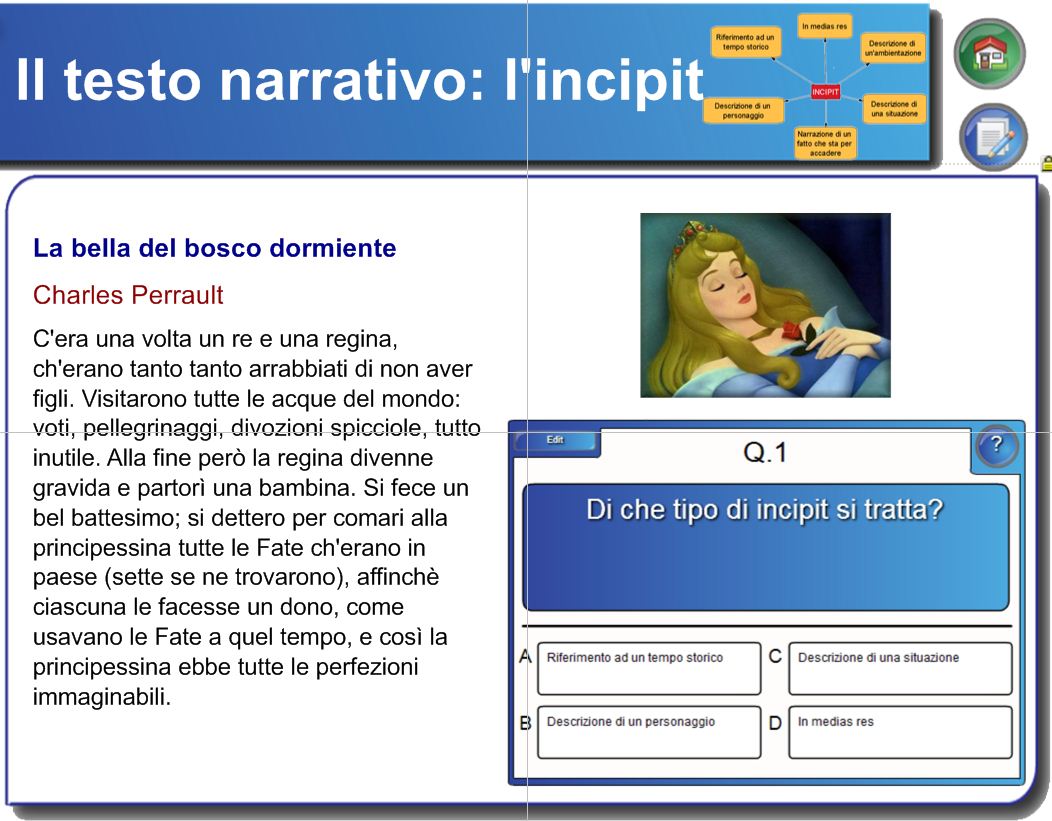Choose answer In medias res

[x=900, y=732]
